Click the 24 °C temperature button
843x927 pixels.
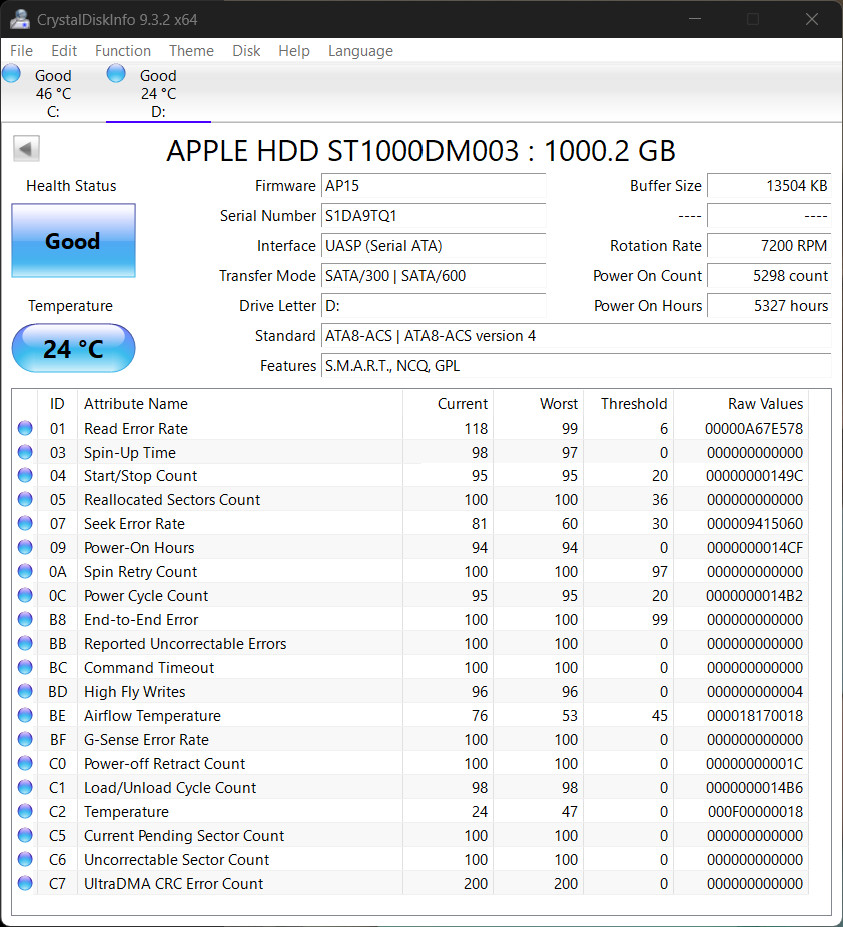[73, 348]
